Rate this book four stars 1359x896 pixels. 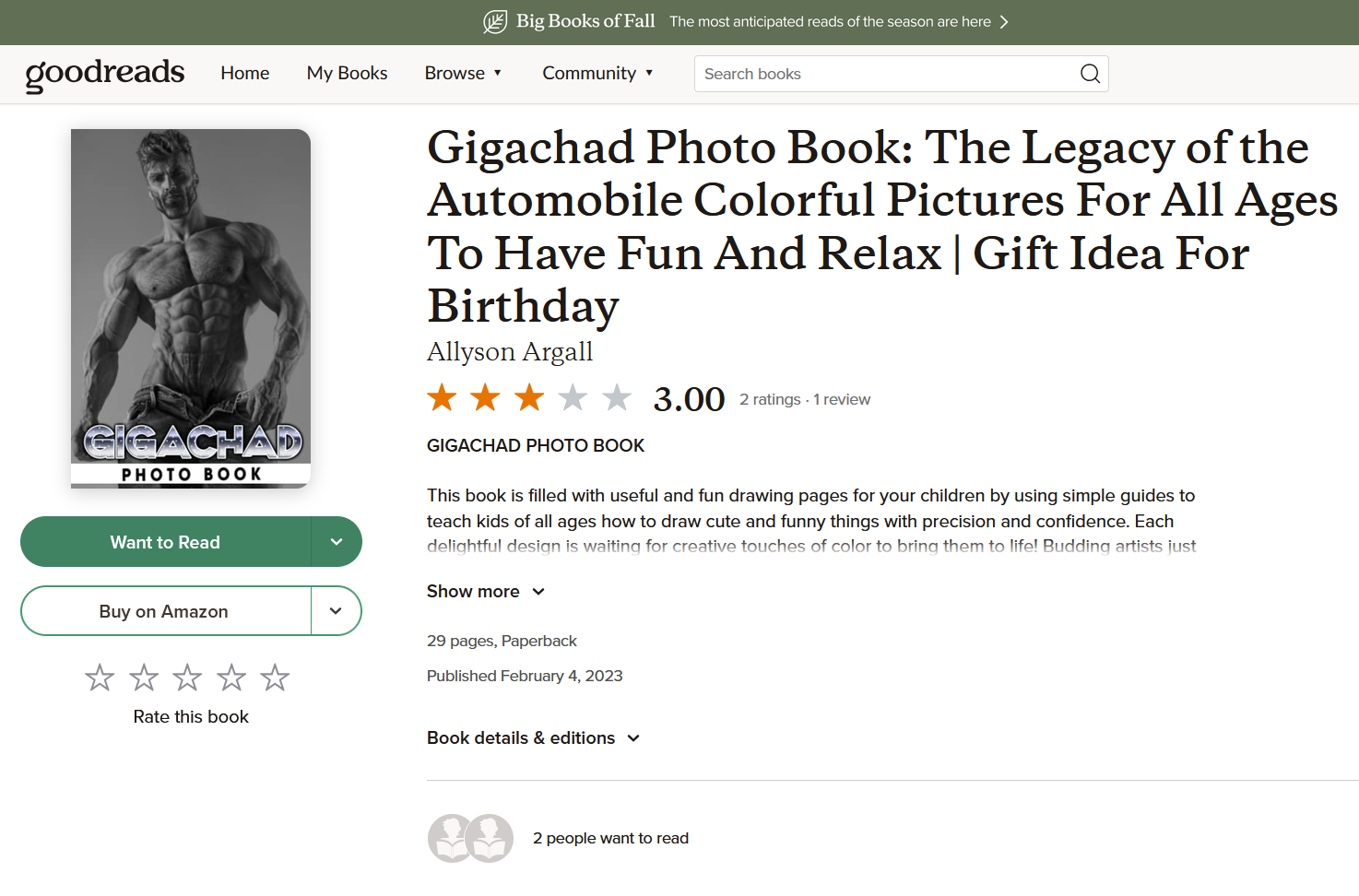point(231,678)
